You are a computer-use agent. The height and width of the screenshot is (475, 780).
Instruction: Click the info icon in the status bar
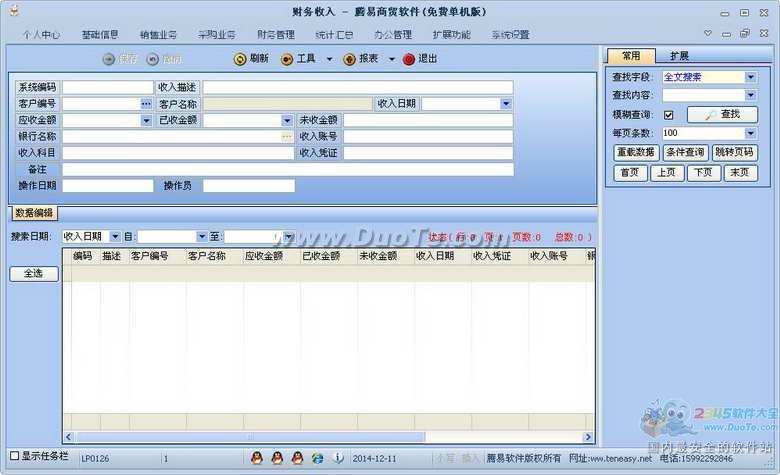338,458
